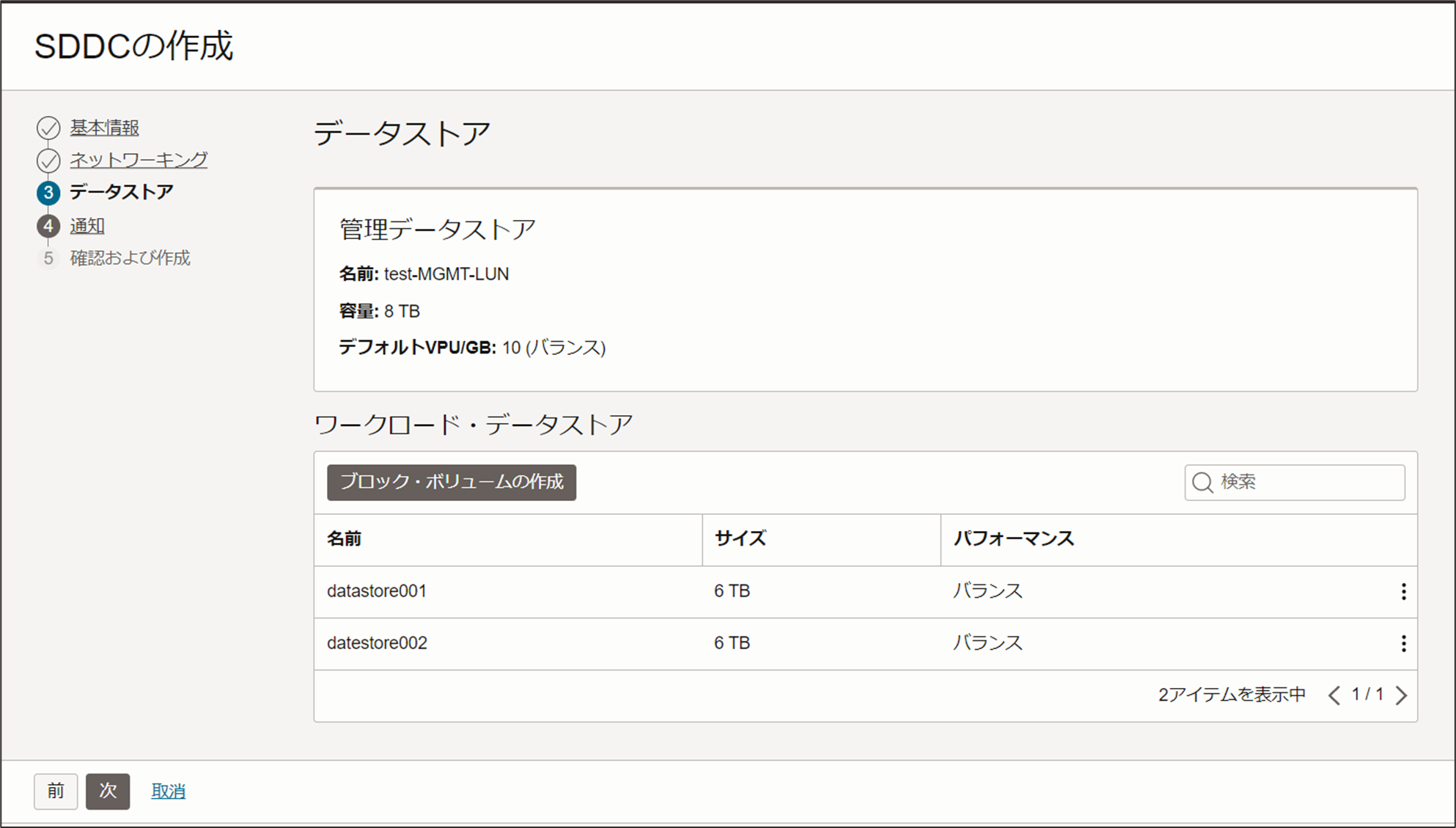Open the ネットワーキング wizard step
Screen dimensions: 1456x828
click(x=139, y=160)
